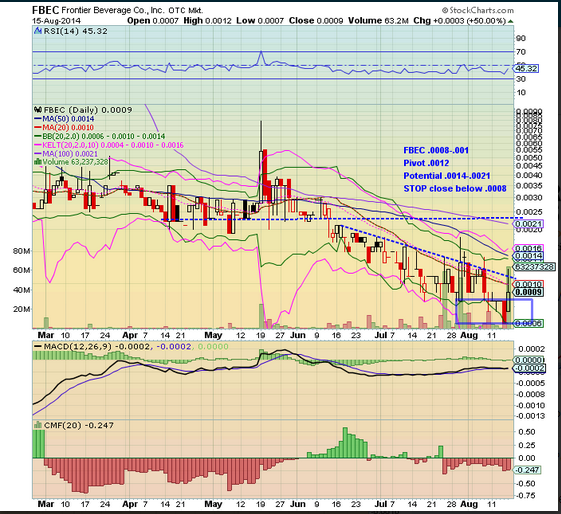Click the volume bars icon in the legend
The height and width of the screenshot is (514, 561).
click(x=38, y=162)
